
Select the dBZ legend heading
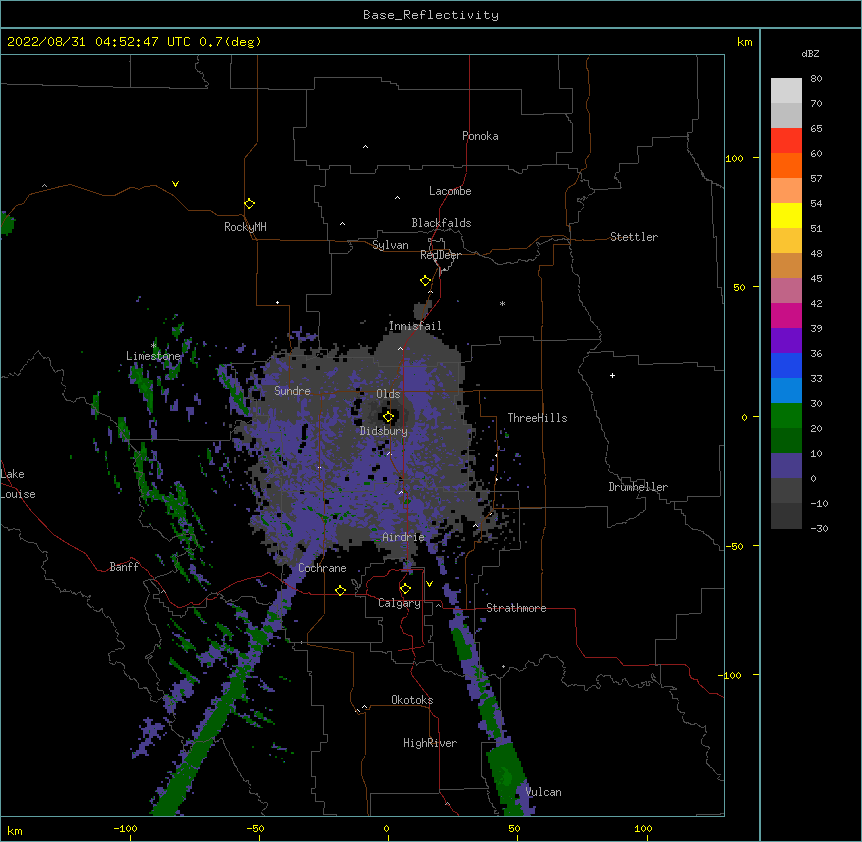coord(810,53)
